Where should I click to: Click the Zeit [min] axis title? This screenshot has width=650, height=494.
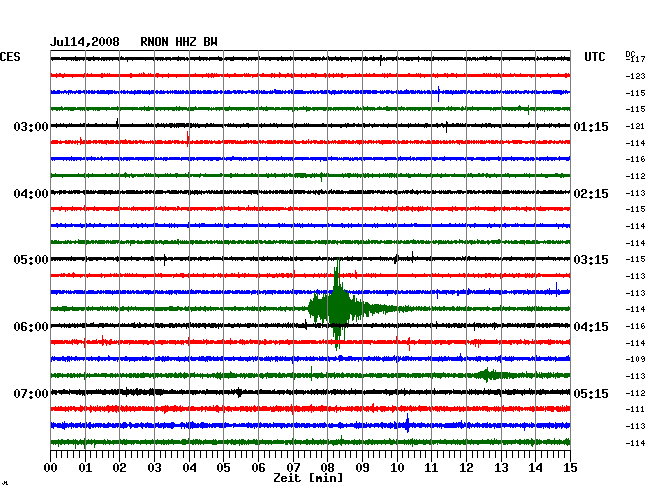[x=308, y=478]
